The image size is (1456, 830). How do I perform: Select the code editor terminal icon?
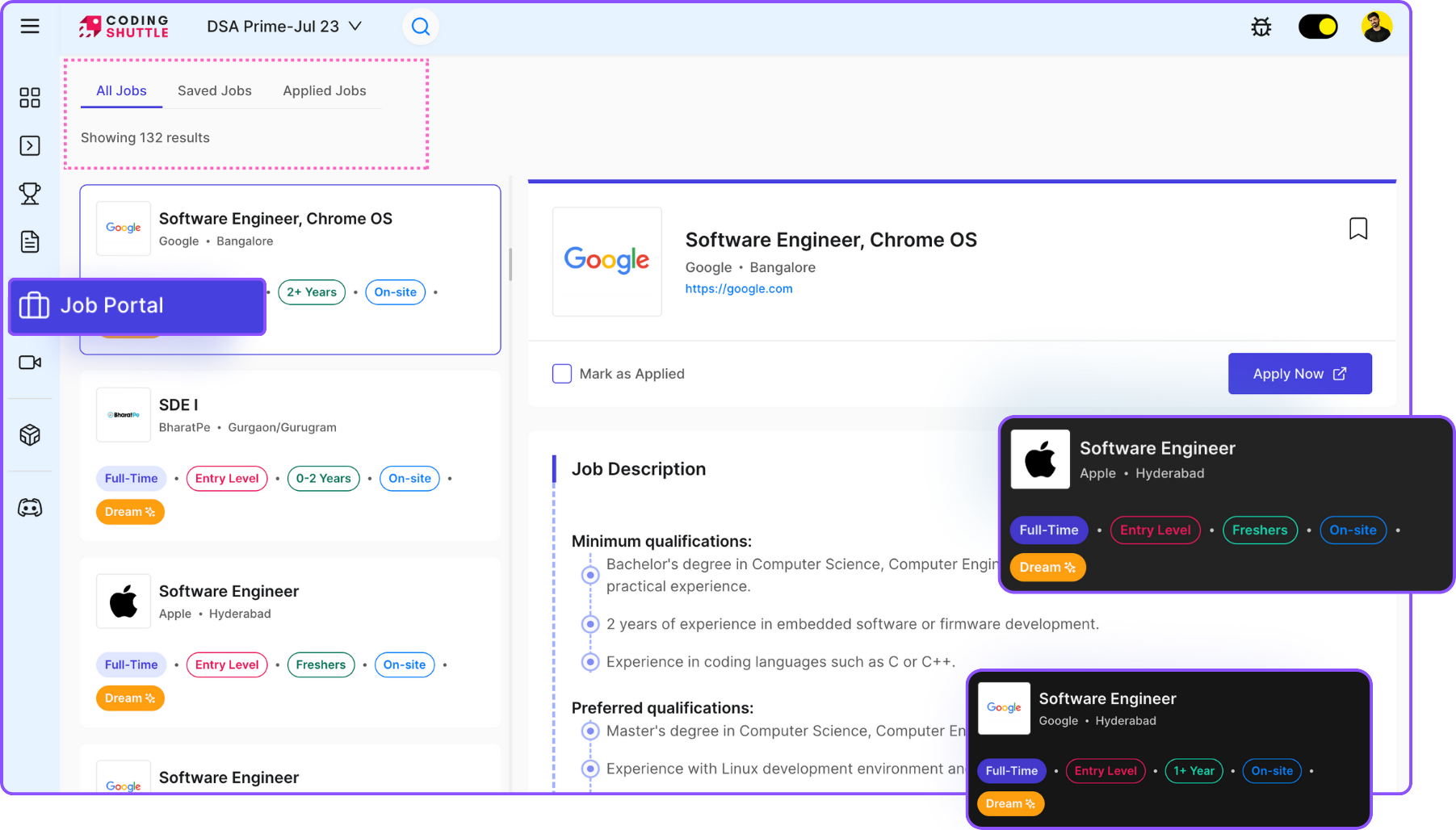click(30, 145)
